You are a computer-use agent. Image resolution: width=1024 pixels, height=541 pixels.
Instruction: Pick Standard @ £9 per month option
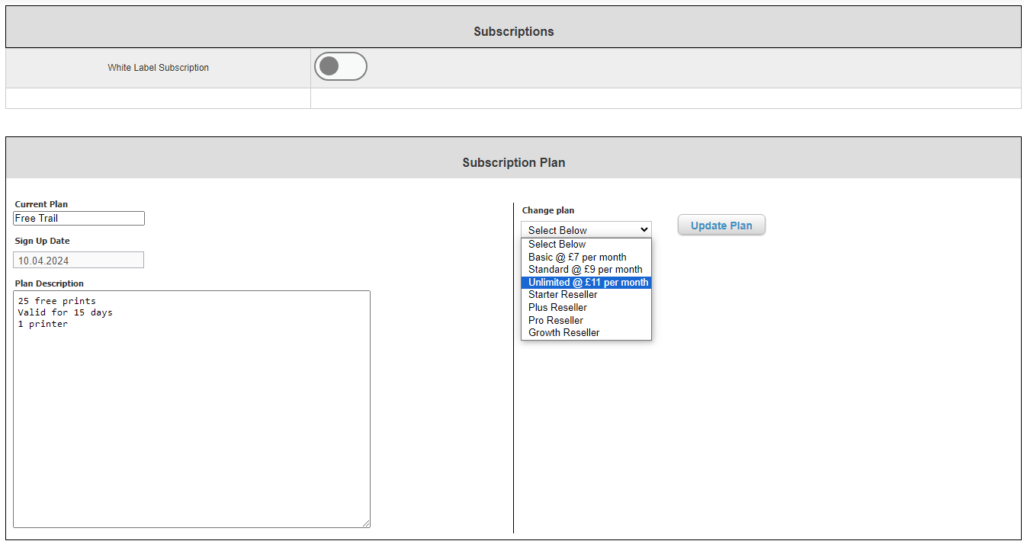click(585, 270)
